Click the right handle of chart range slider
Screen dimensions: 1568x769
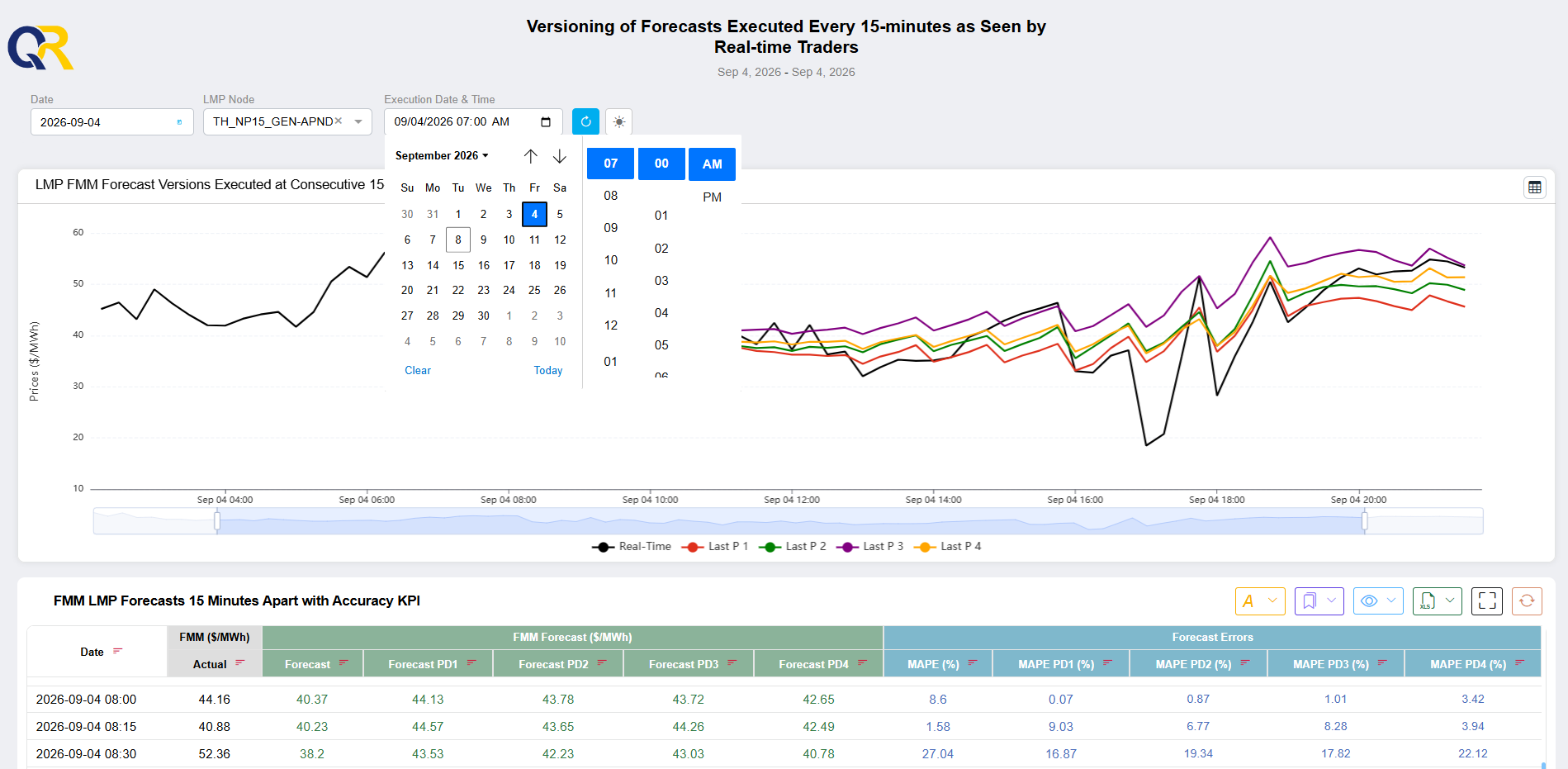click(1365, 521)
